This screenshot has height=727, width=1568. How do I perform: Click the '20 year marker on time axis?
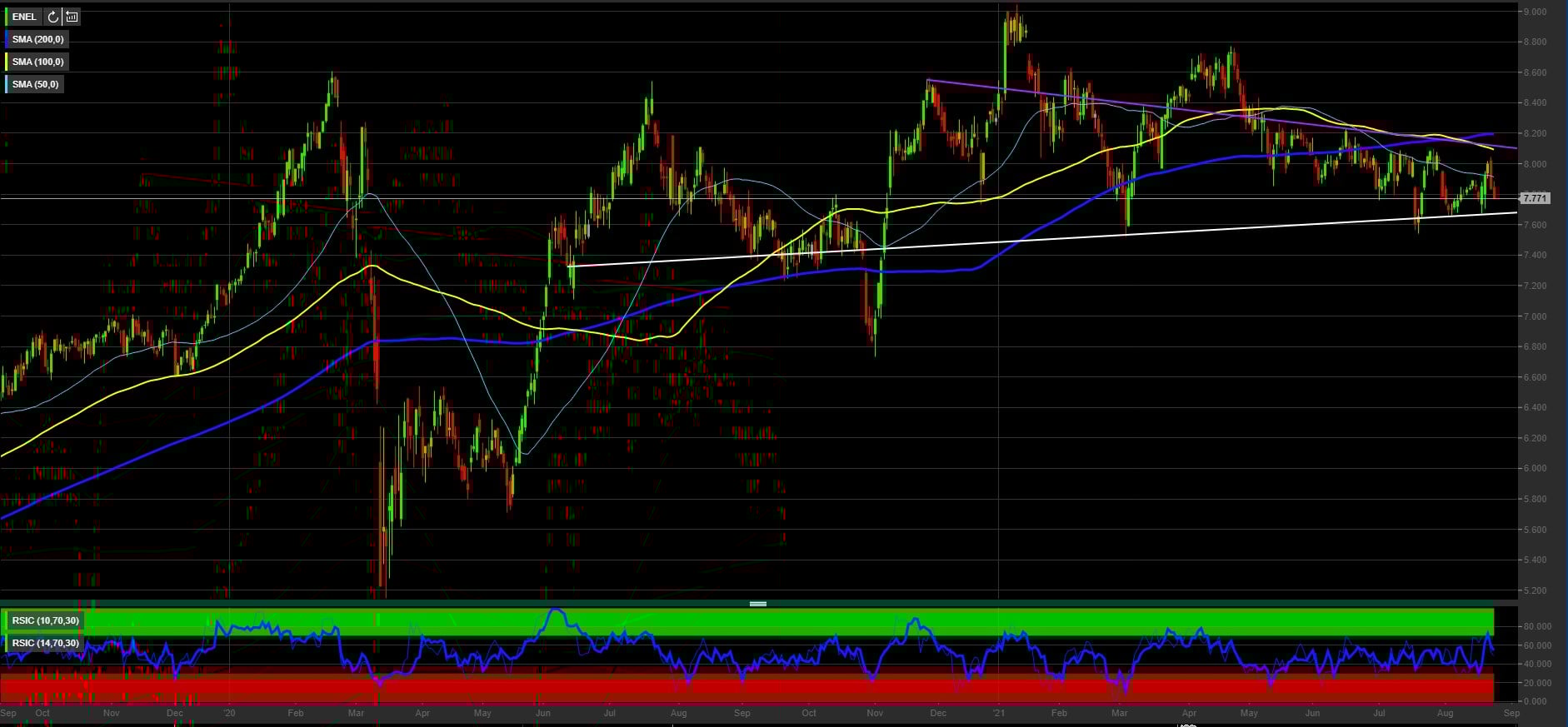pos(229,713)
